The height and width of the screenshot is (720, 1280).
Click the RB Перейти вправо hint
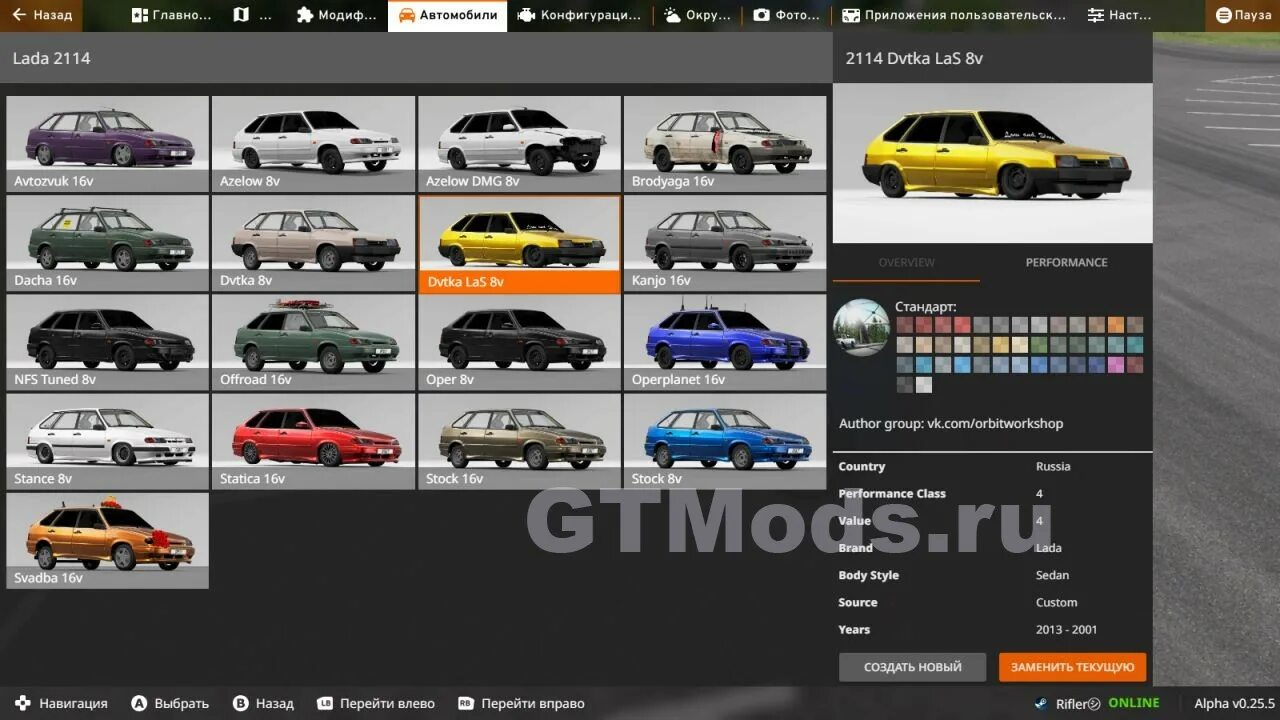click(x=521, y=703)
